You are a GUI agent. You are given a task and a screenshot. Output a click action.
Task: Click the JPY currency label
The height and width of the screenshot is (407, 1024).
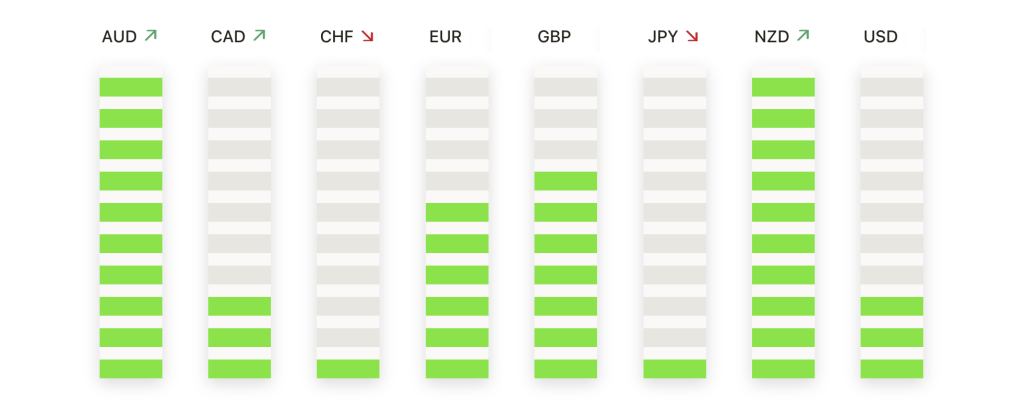click(x=662, y=37)
